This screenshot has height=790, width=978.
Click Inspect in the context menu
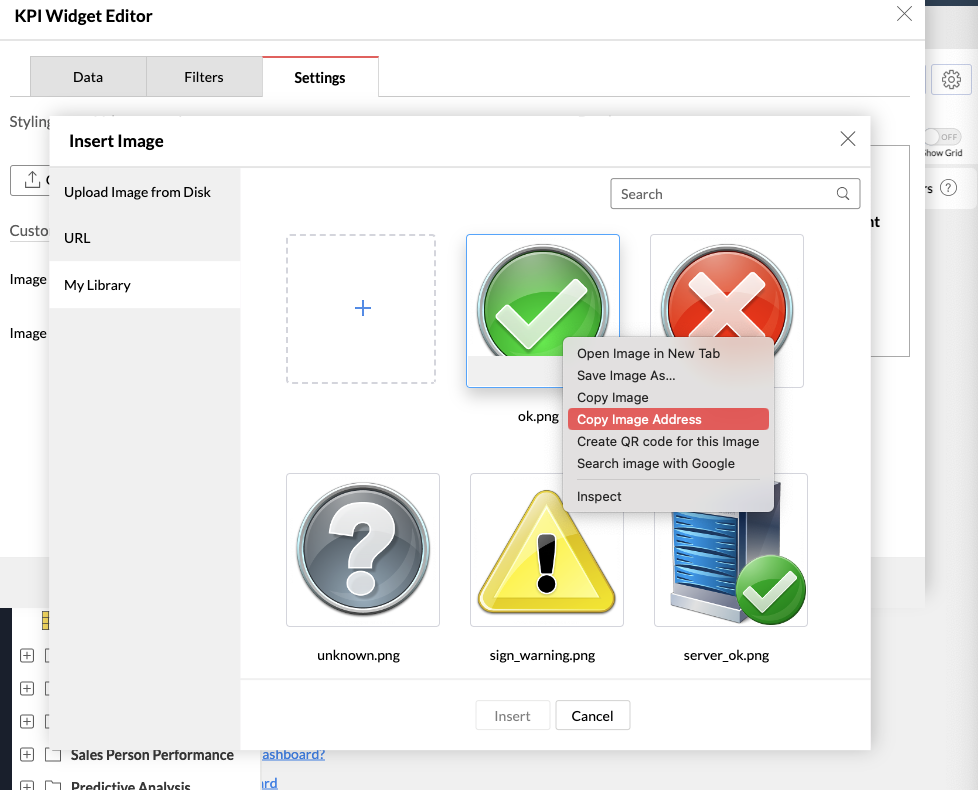tap(599, 496)
